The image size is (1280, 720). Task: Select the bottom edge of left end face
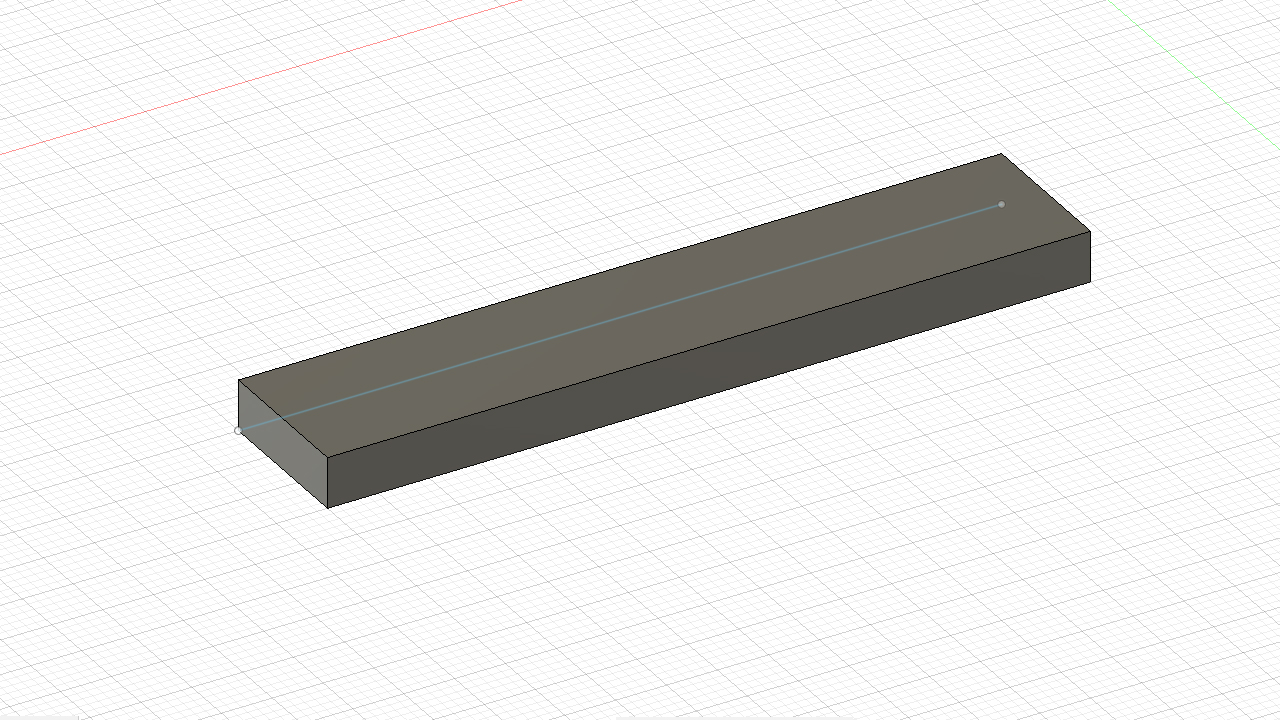tap(283, 468)
